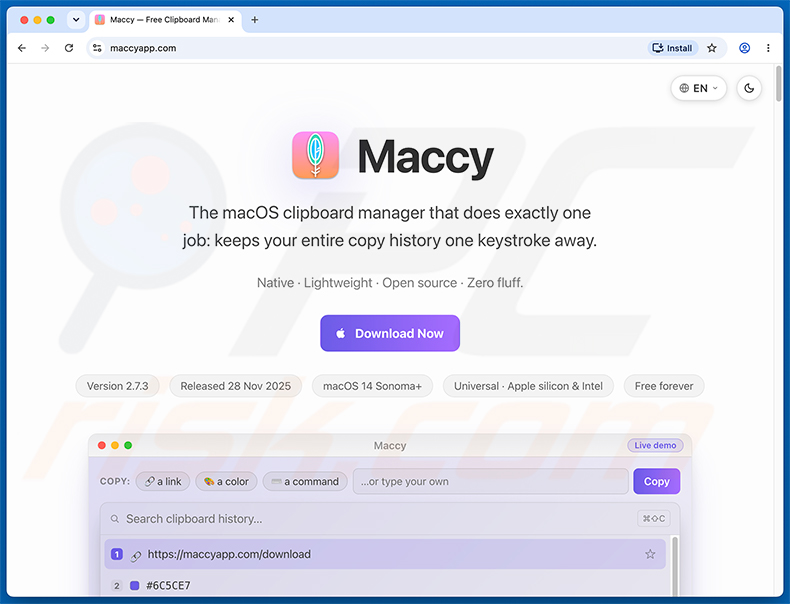Install the web app via Install button
Screen dimensions: 790x604
(x=673, y=48)
